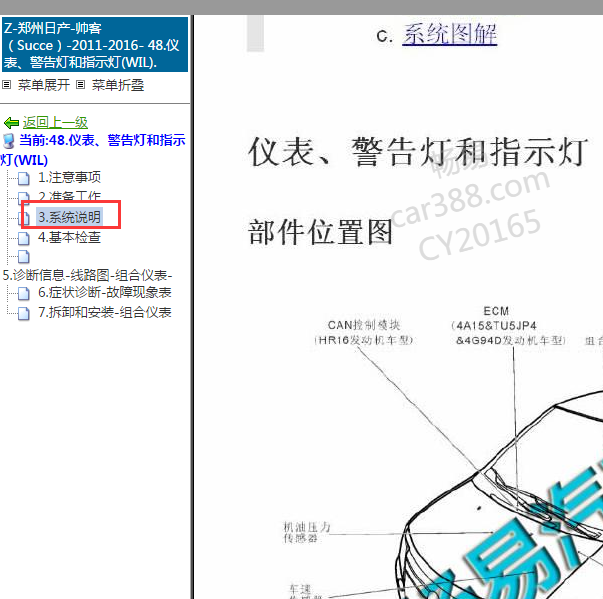This screenshot has width=603, height=599.
Task: Click page icon next to 6.症状诊断
Action: click(x=24, y=293)
